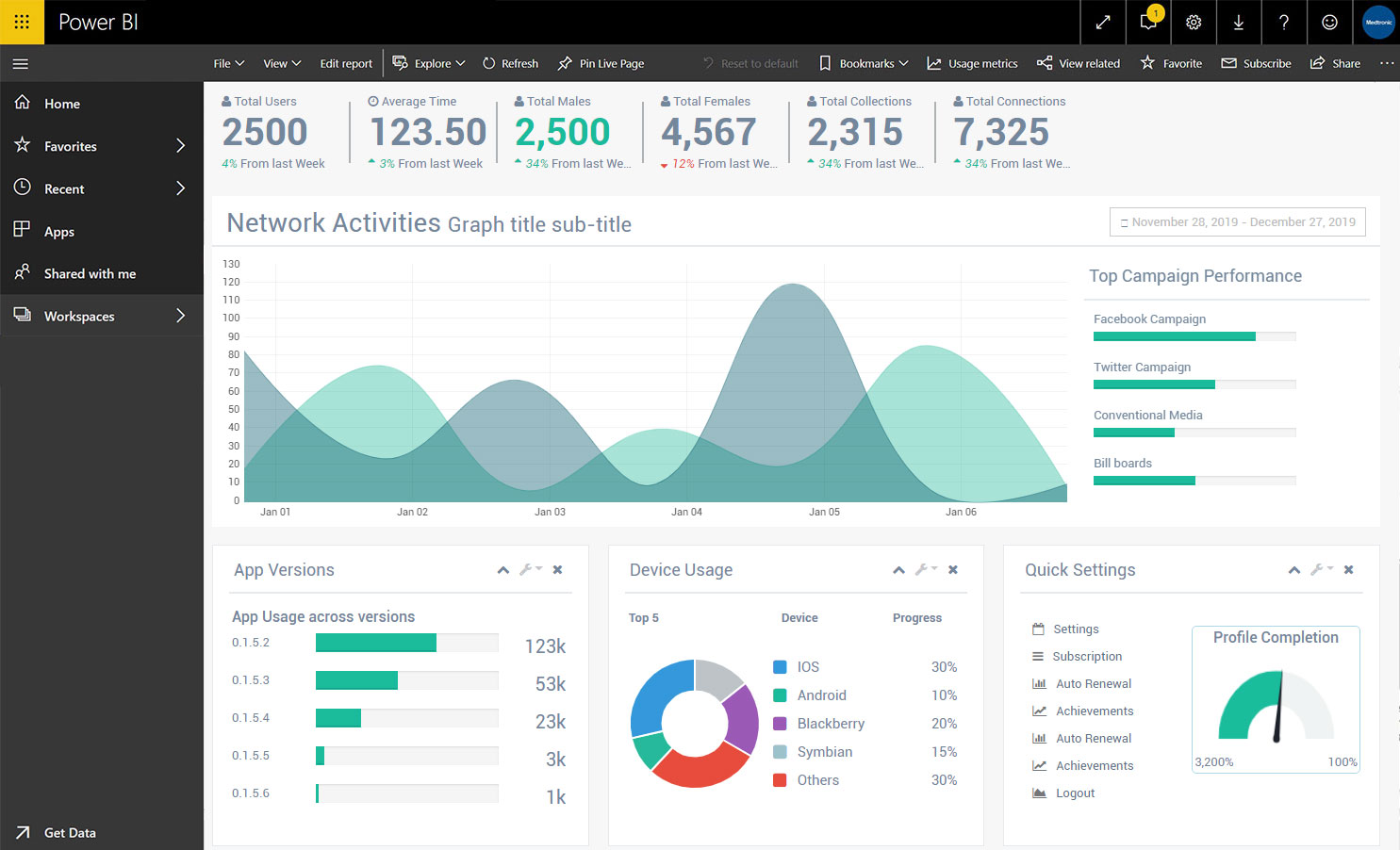Click the Android green legend swatch
The width and height of the screenshot is (1400, 850).
click(x=780, y=695)
